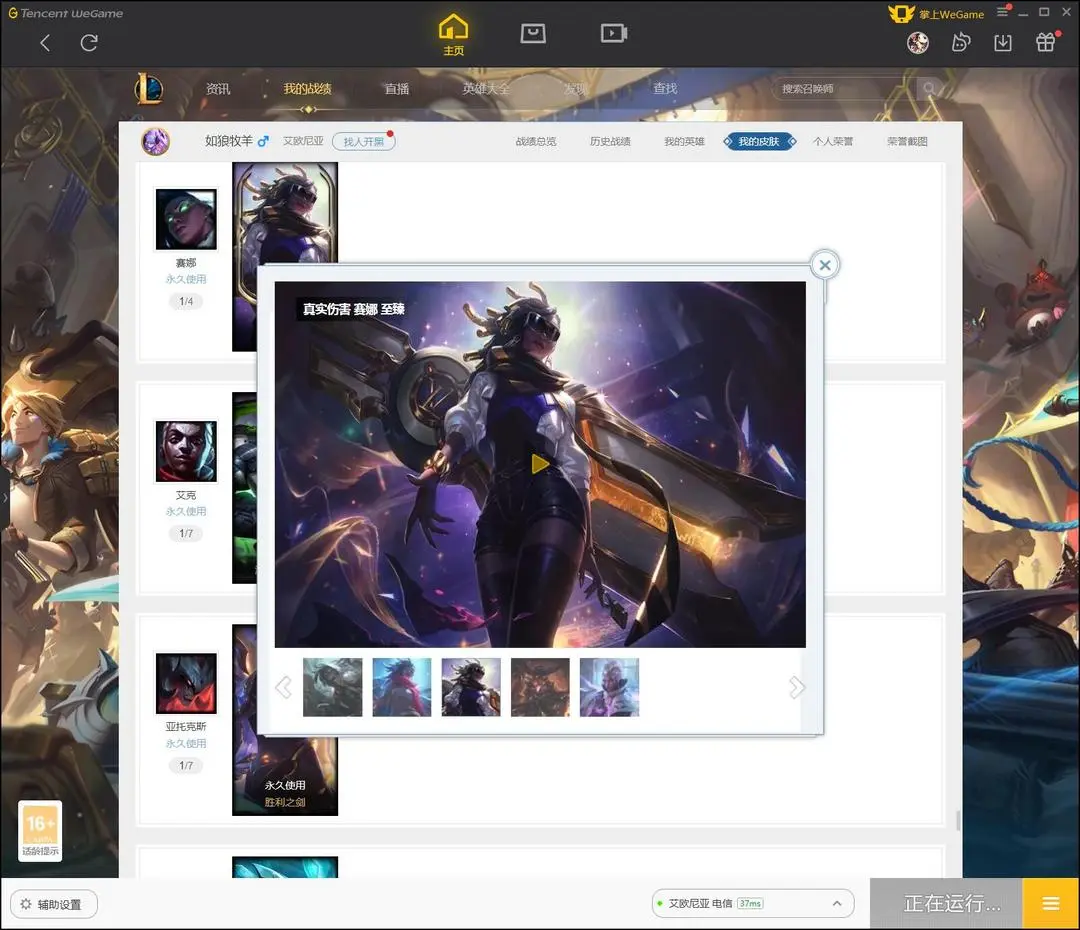Image resolution: width=1080 pixels, height=930 pixels.
Task: Click the Tencent WeGame logo
Action: coord(65,13)
